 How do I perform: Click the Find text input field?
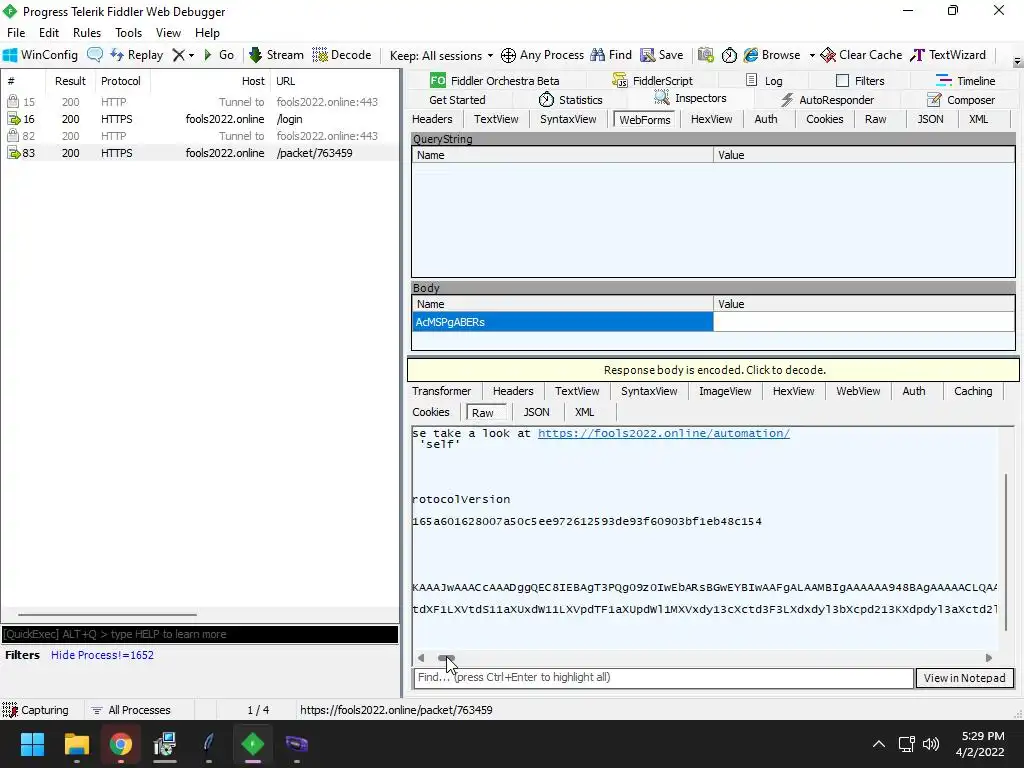[664, 677]
